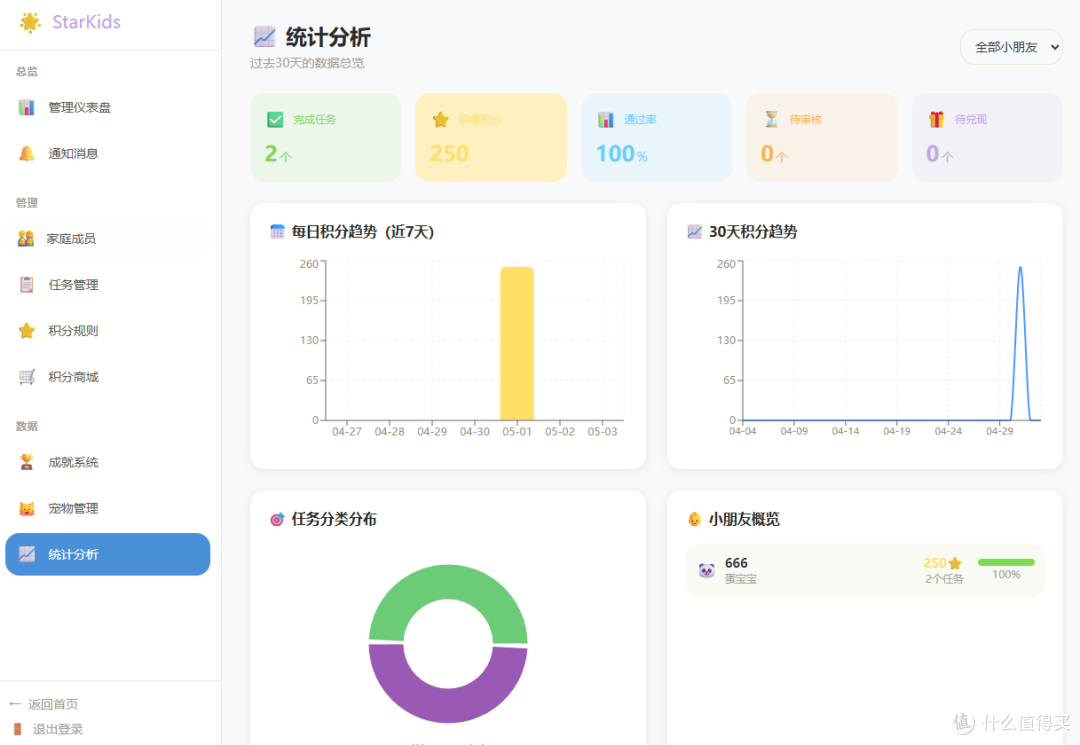Click the trophy icon for 成就系统
Screen dimensions: 1080x745
(x=26, y=462)
